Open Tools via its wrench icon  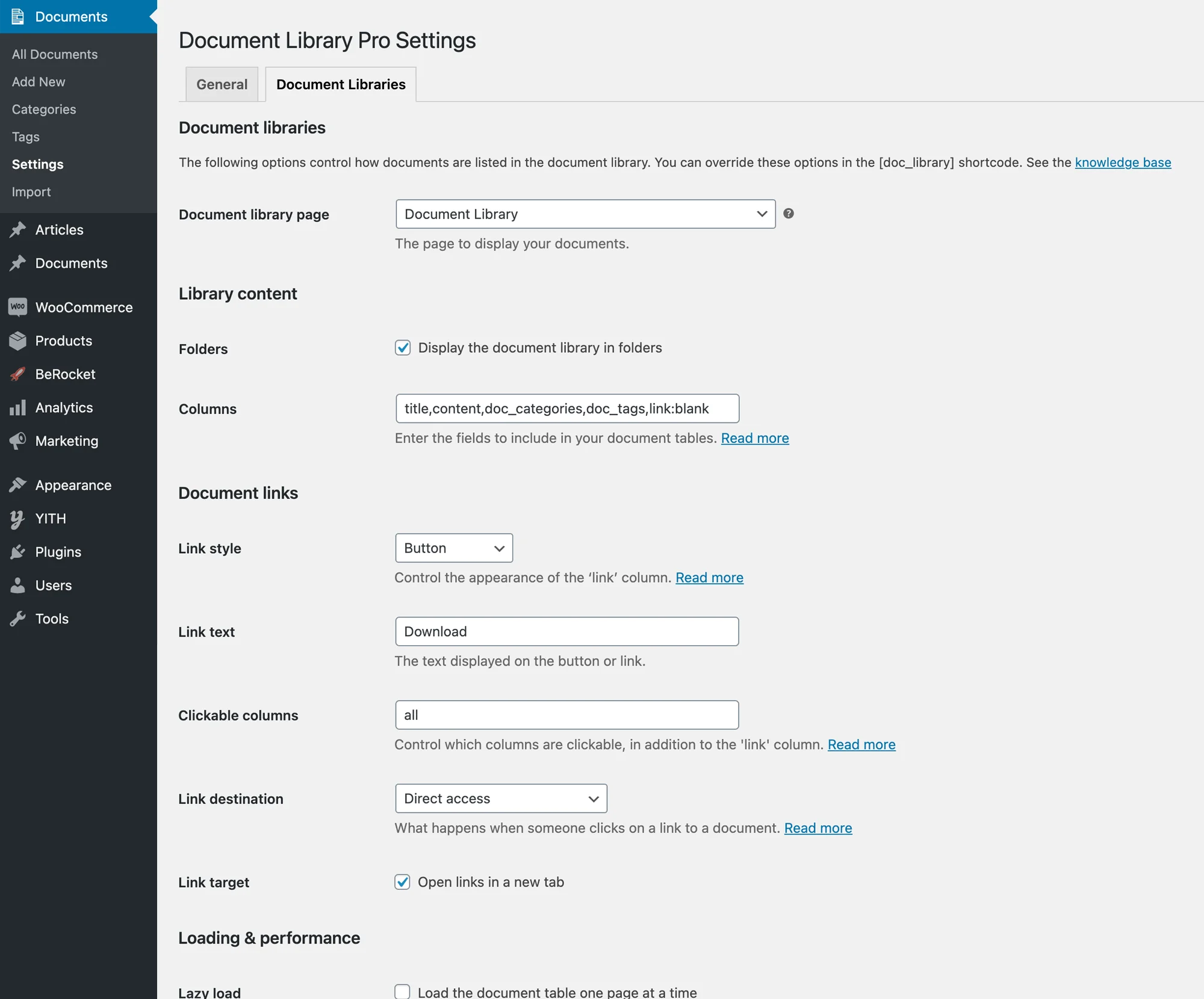(x=17, y=618)
